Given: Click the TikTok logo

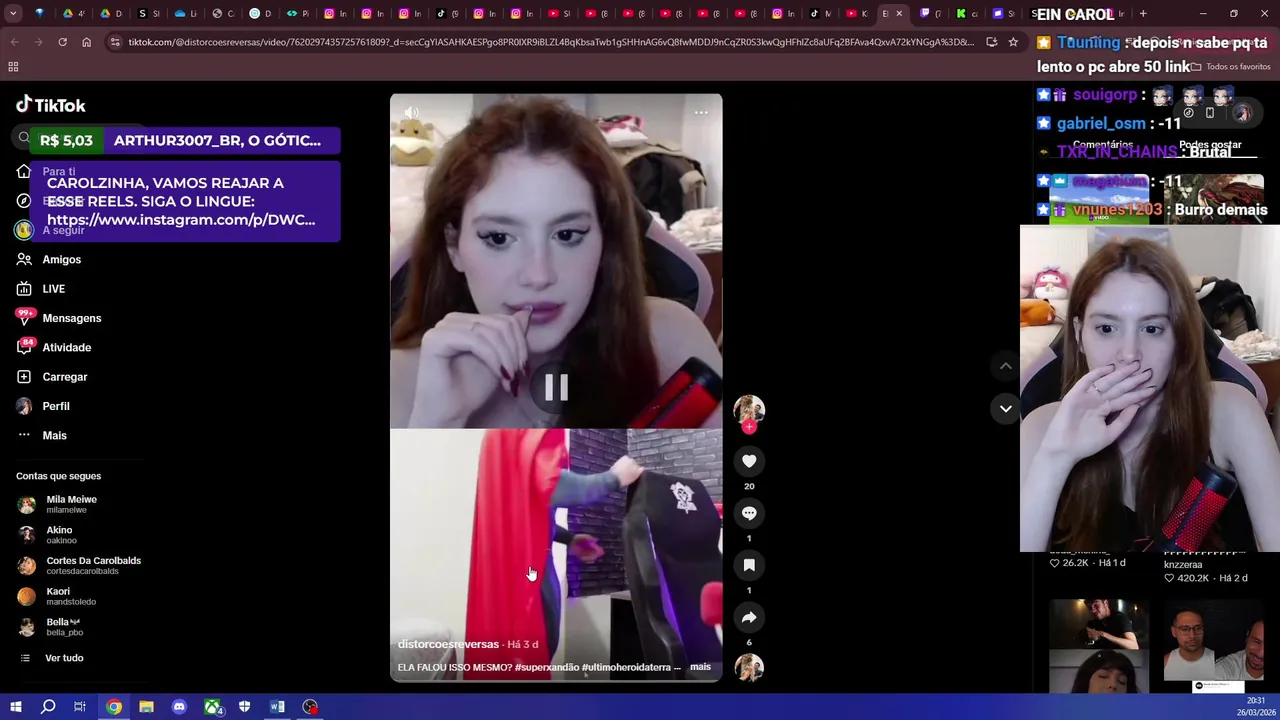Looking at the screenshot, I should (51, 105).
